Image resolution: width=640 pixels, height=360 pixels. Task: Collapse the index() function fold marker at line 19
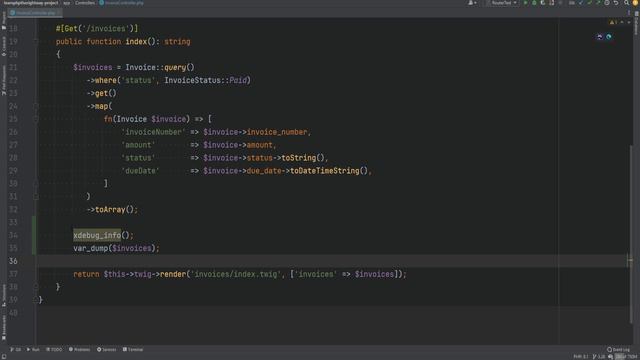pos(36,41)
